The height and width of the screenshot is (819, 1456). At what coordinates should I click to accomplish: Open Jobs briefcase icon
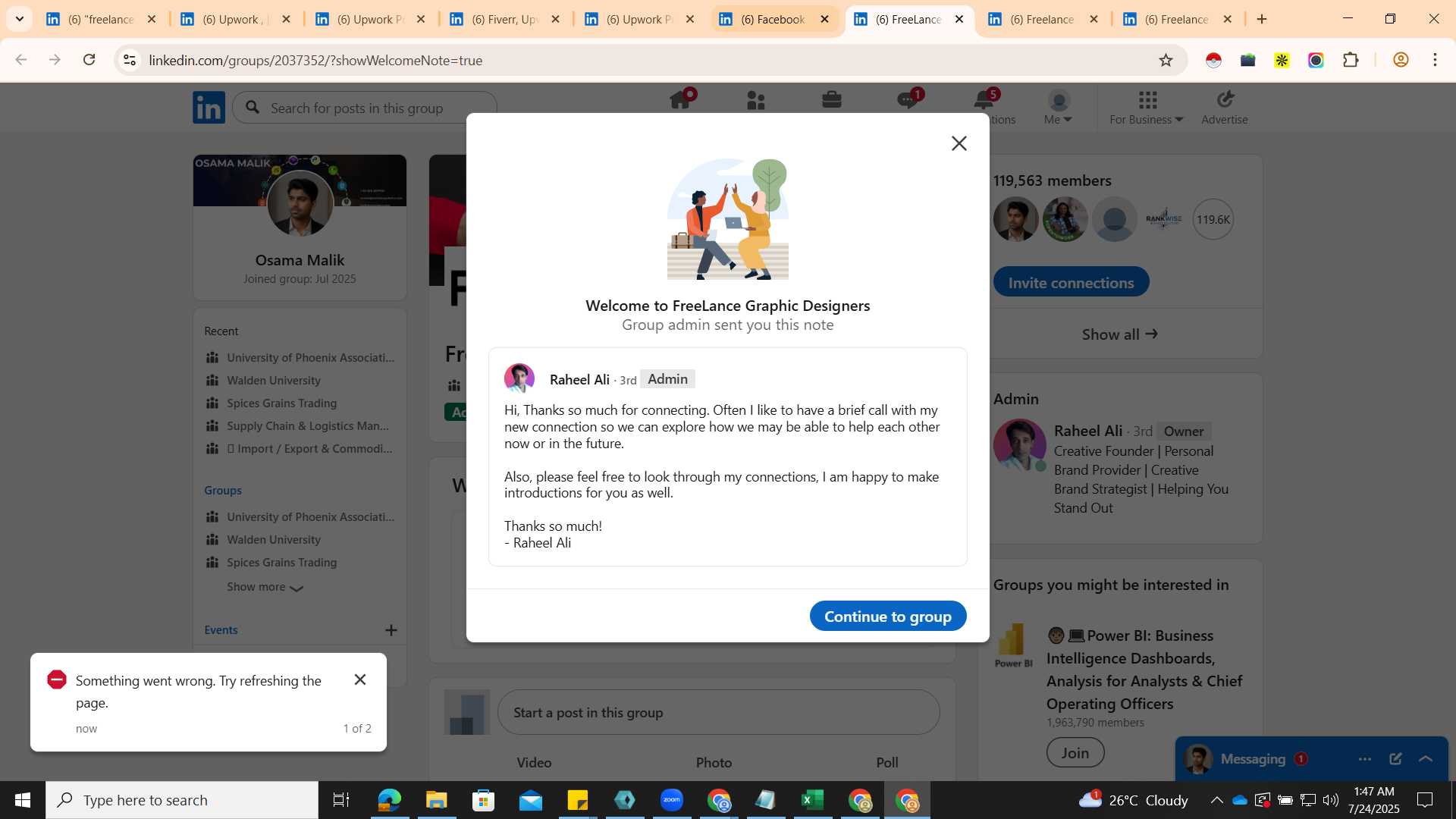(x=832, y=100)
